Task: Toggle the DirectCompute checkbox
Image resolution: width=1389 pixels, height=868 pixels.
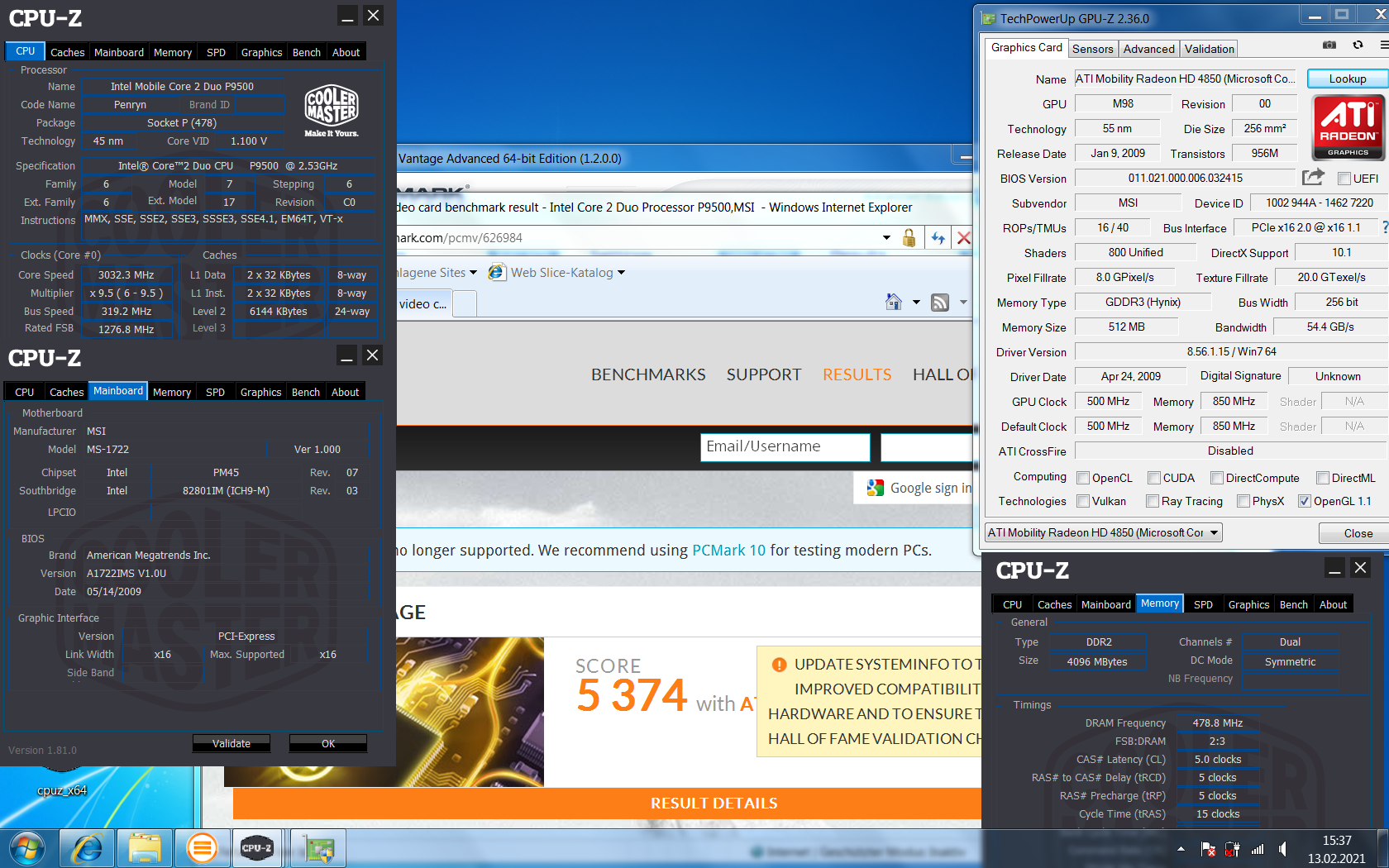Action: tap(1217, 478)
